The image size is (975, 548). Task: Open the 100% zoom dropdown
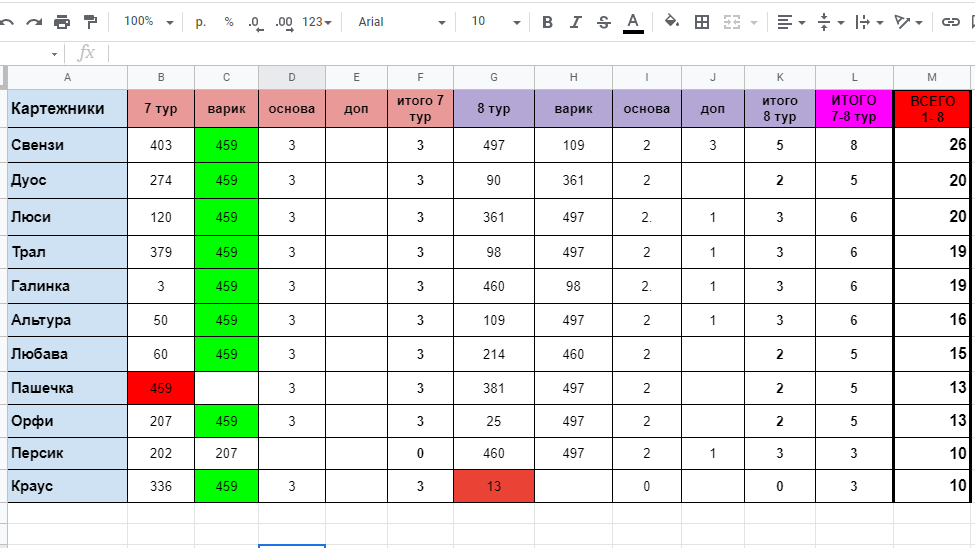pyautogui.click(x=148, y=22)
